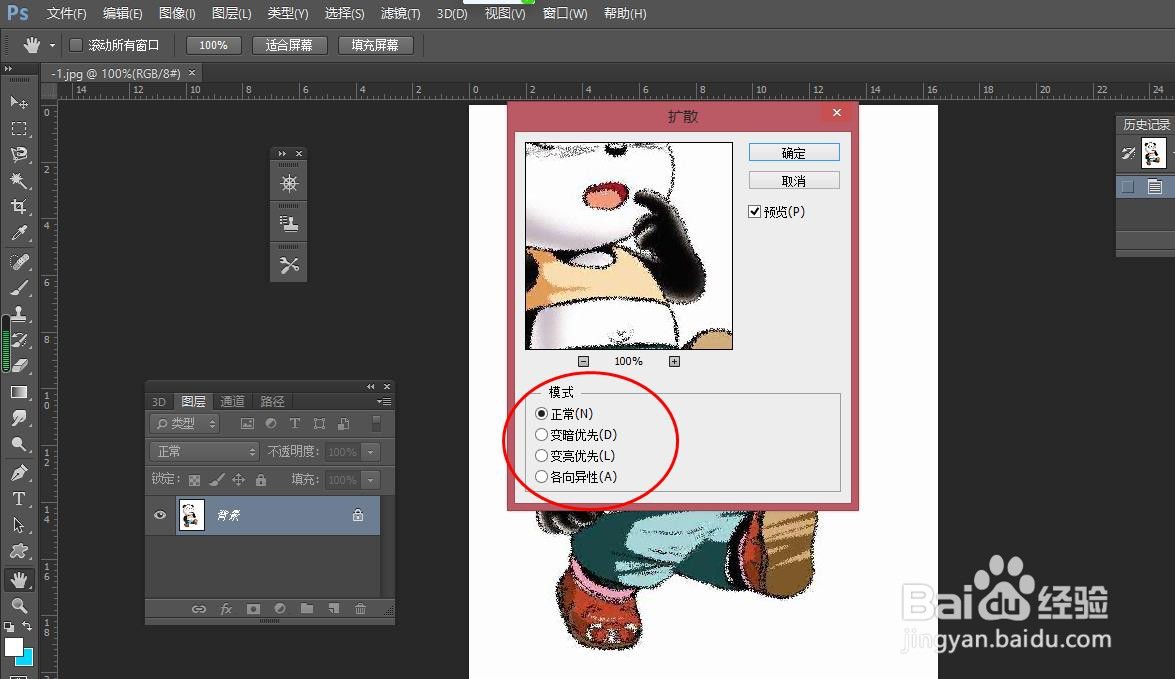The width and height of the screenshot is (1175, 679).
Task: Click the fx layer style icon
Action: [x=226, y=608]
